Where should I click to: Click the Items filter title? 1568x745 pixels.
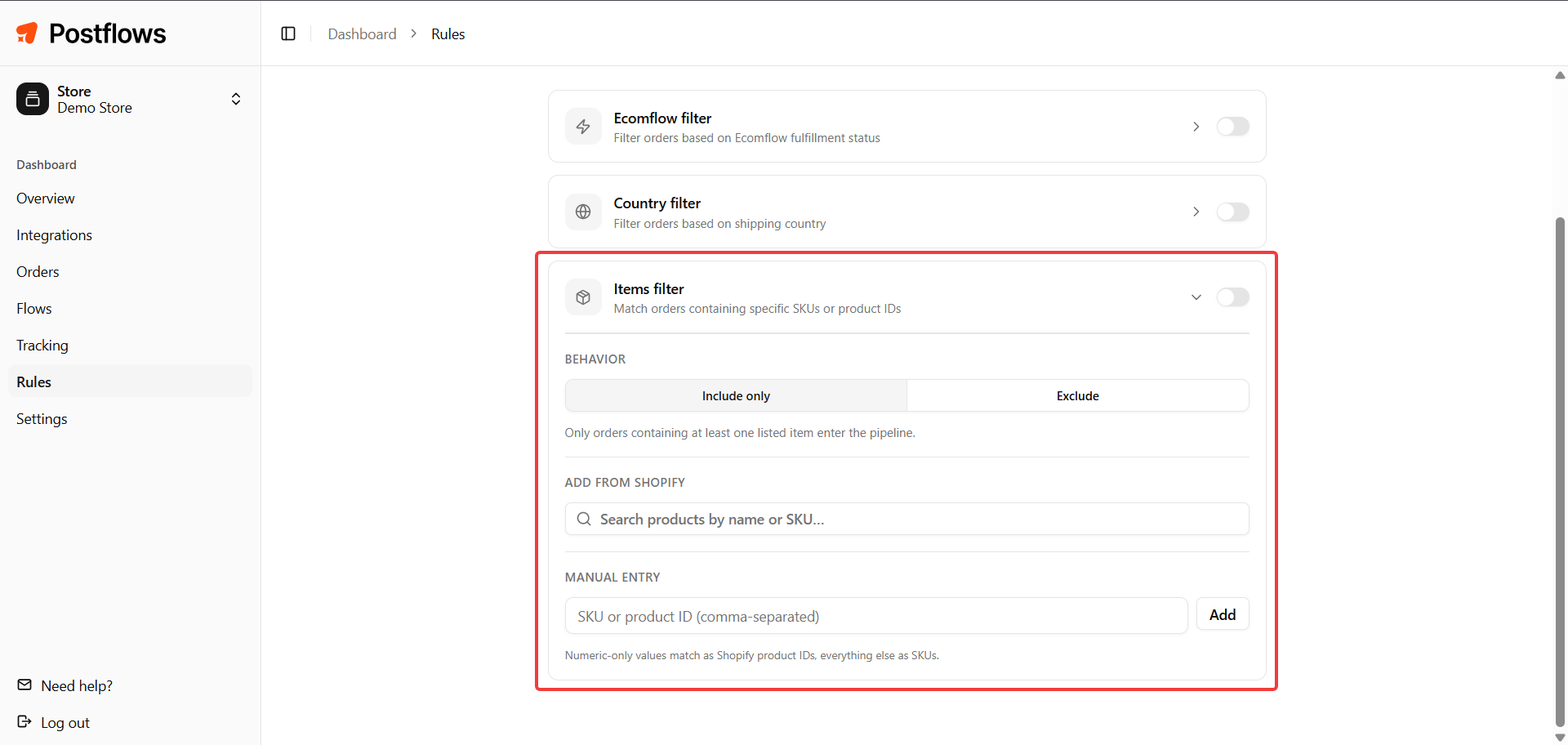pos(649,289)
